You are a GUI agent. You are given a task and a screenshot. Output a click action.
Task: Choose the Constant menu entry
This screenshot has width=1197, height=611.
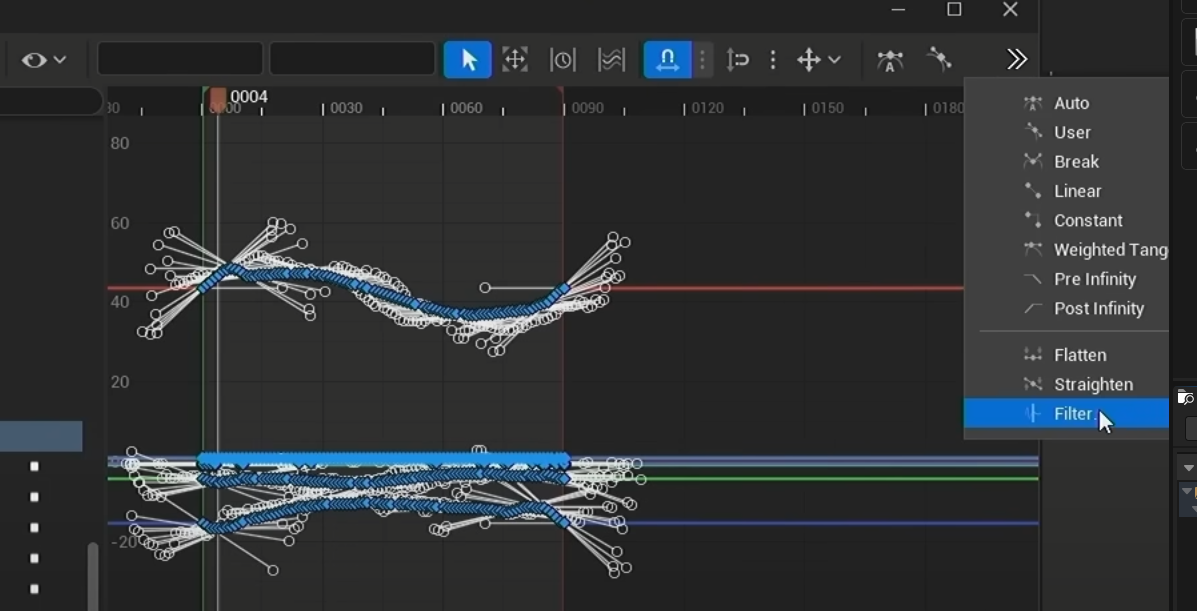tap(1066, 221)
